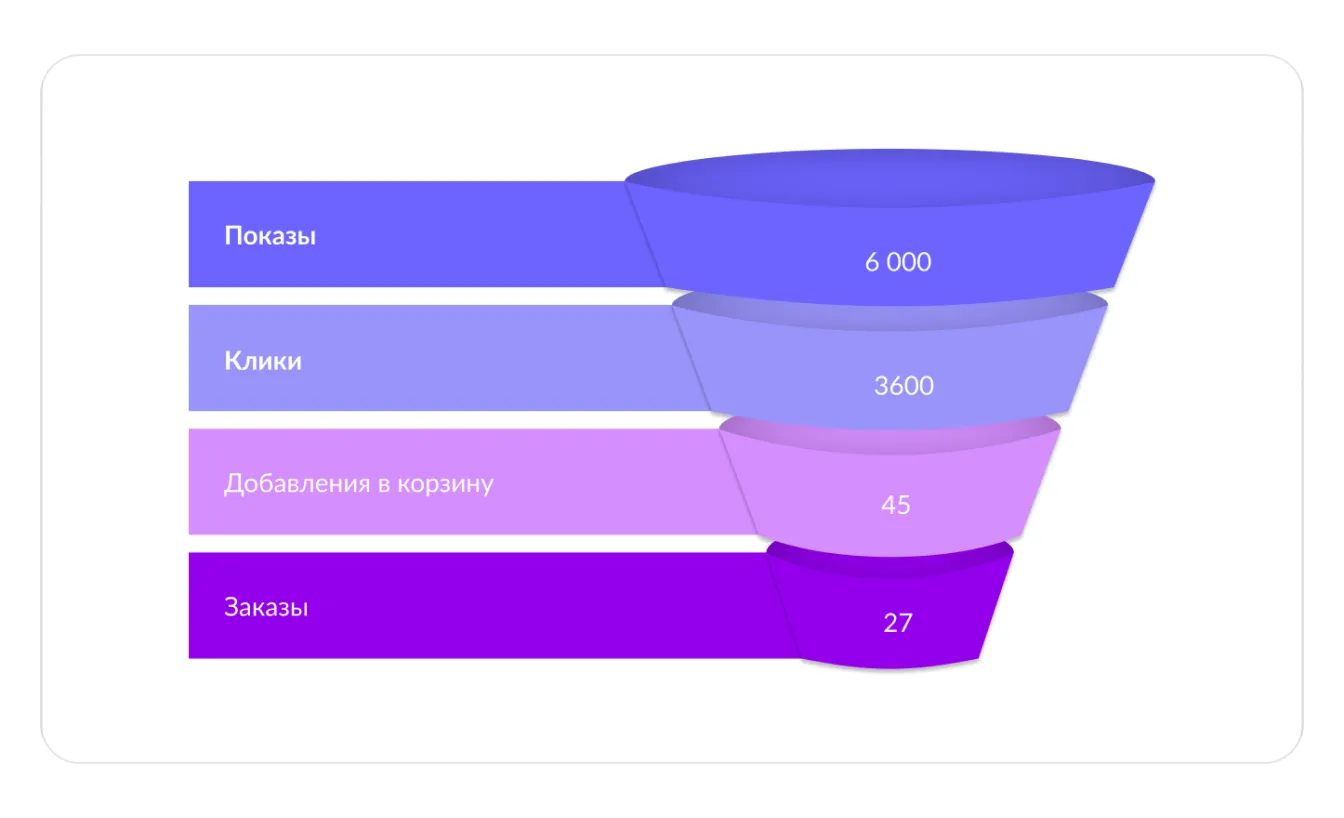The width and height of the screenshot is (1344, 818).
Task: Click the dark elliptical top of the funnel
Action: pos(890,180)
